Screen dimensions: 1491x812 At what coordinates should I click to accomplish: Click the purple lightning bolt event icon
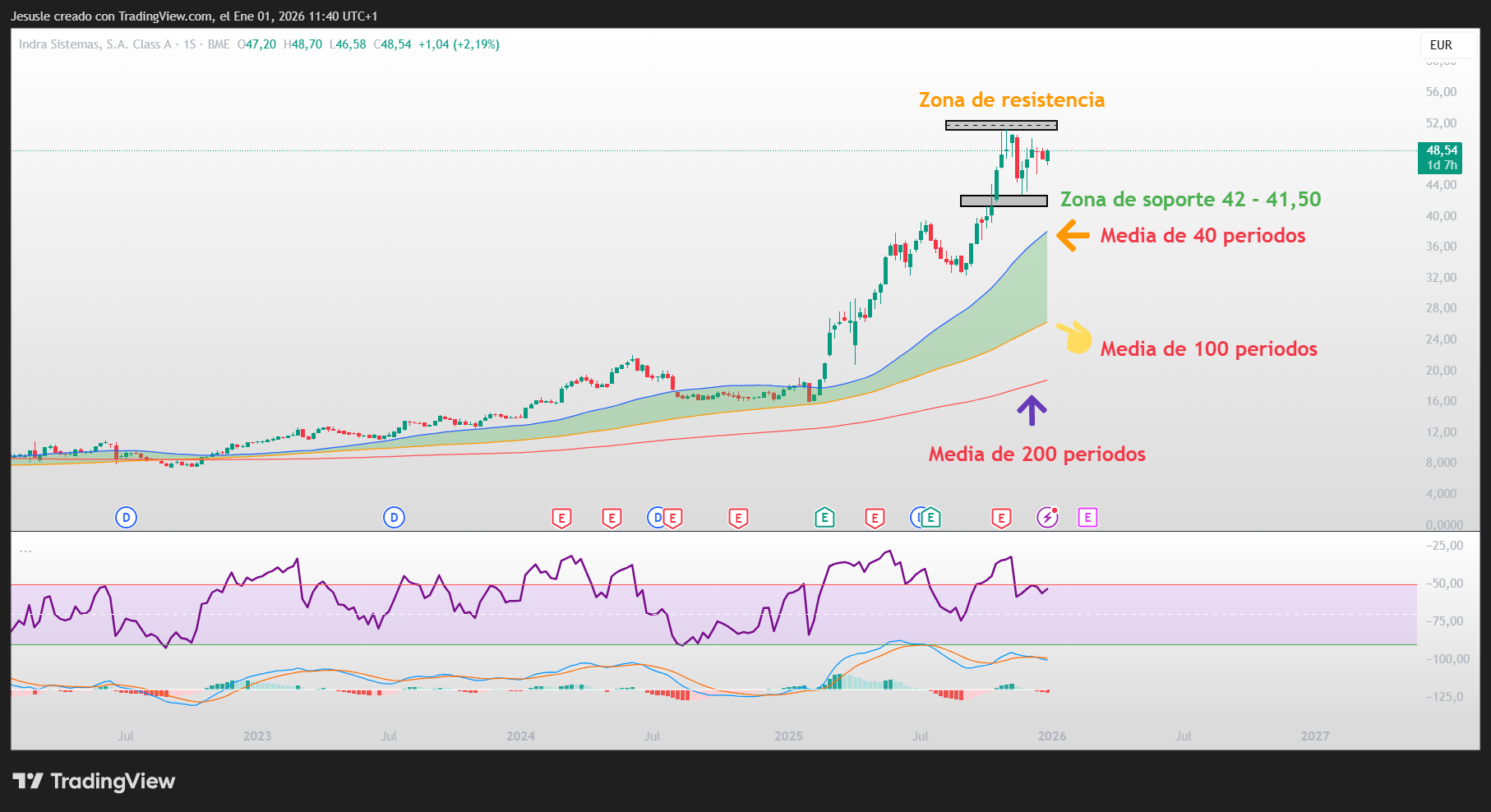(1047, 517)
